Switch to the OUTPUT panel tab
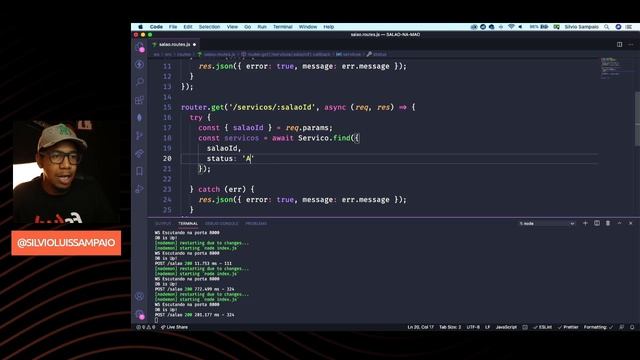 point(163,224)
